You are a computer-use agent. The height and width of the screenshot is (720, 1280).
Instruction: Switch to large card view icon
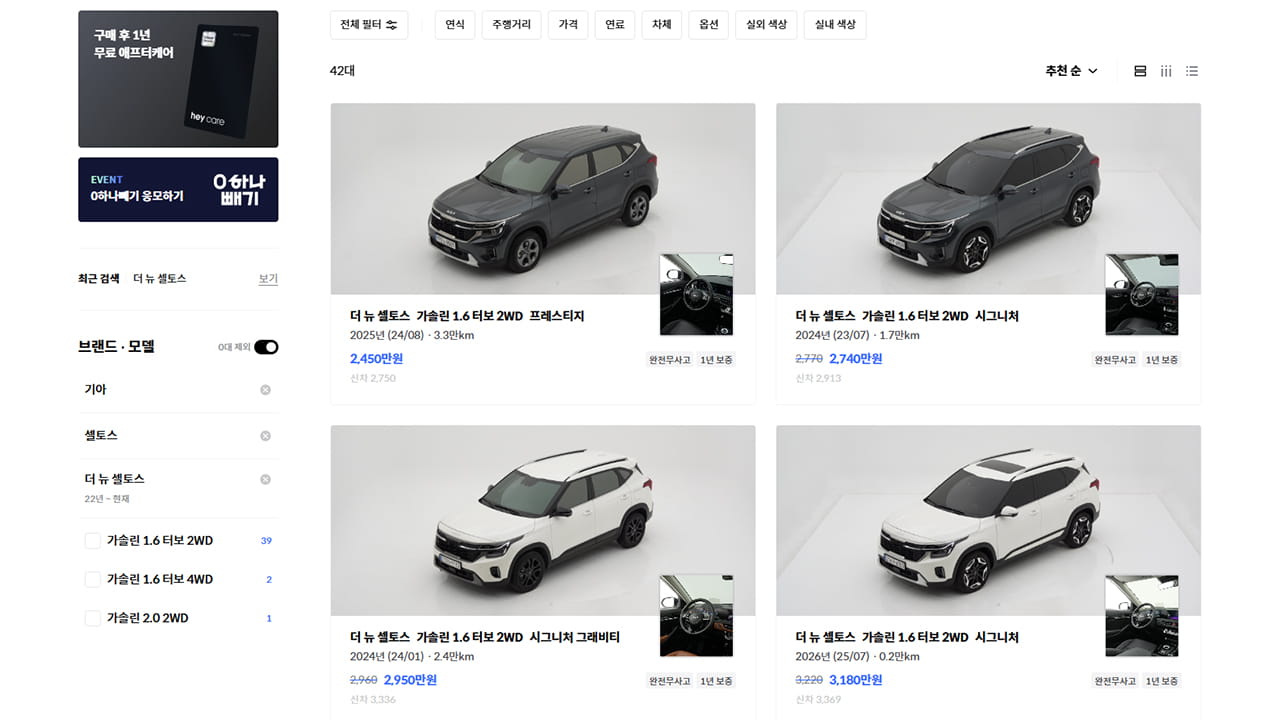(x=1140, y=71)
